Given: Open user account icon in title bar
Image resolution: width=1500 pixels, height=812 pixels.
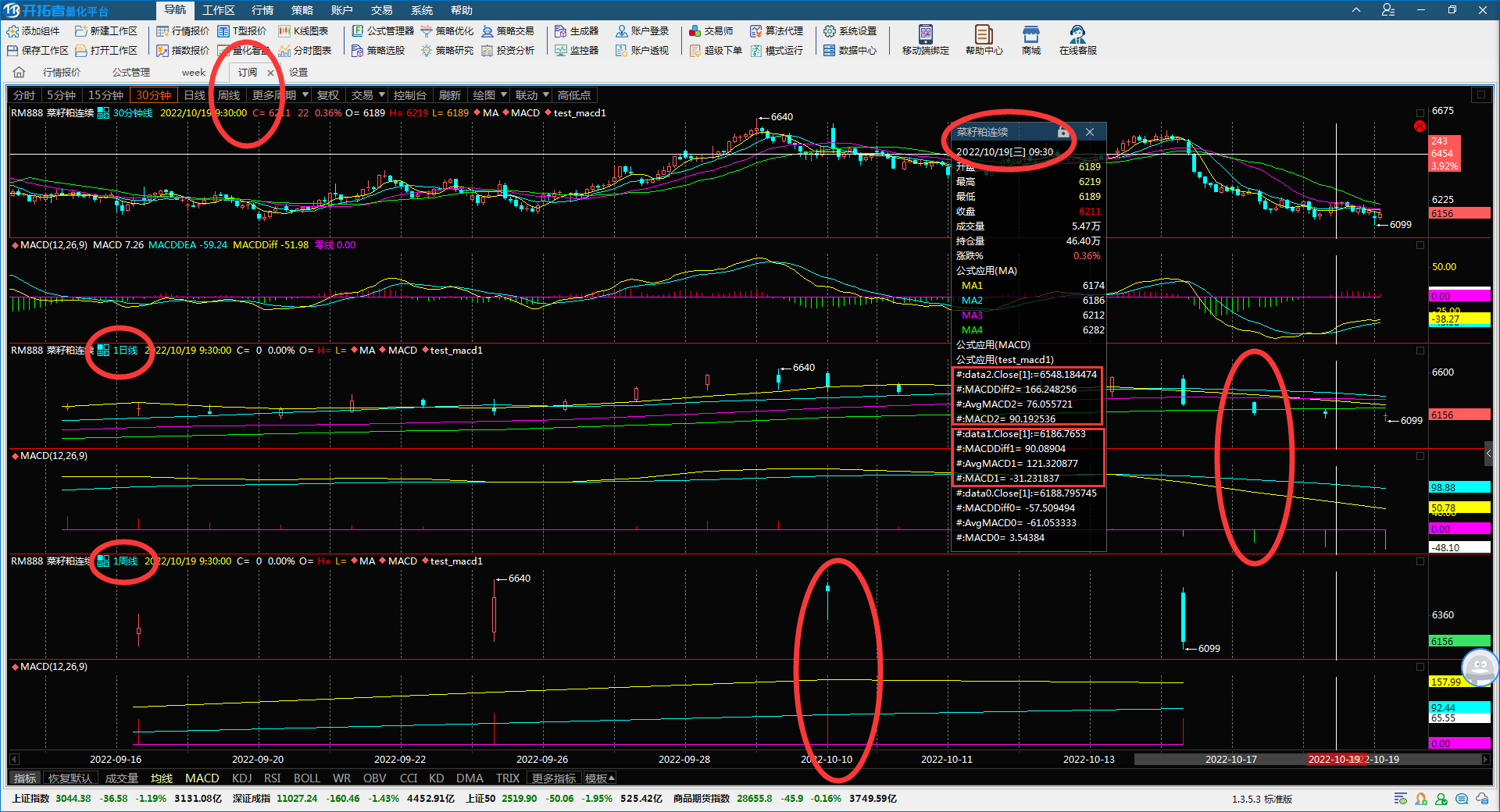Looking at the screenshot, I should click(1388, 10).
